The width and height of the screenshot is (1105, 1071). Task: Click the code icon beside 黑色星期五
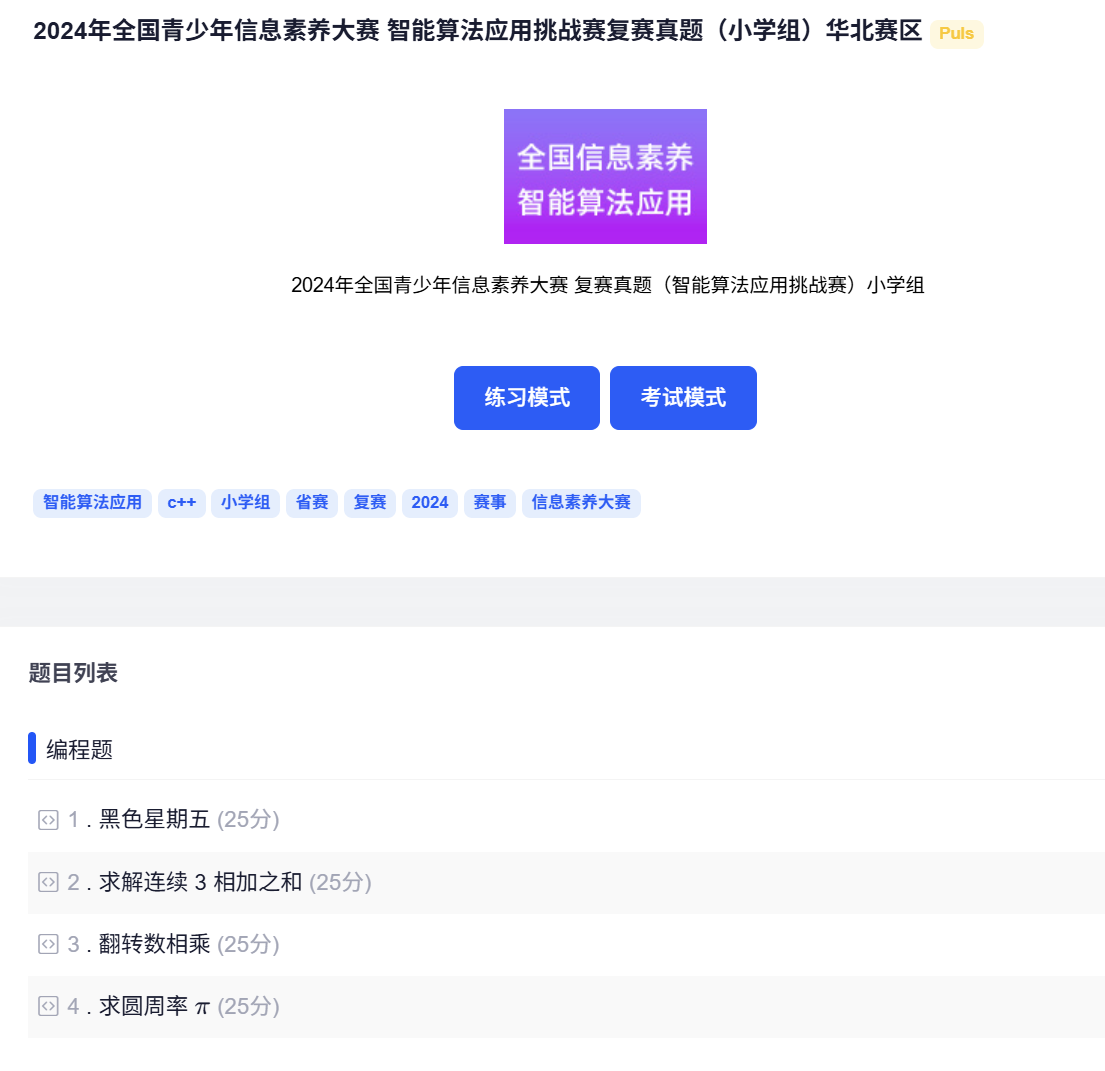48,820
